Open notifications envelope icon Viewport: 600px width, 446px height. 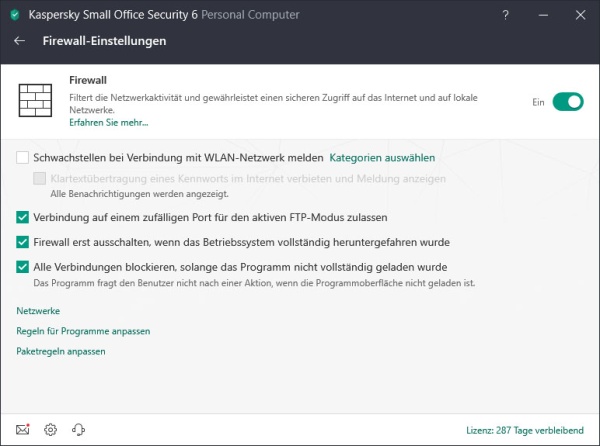[23, 430]
